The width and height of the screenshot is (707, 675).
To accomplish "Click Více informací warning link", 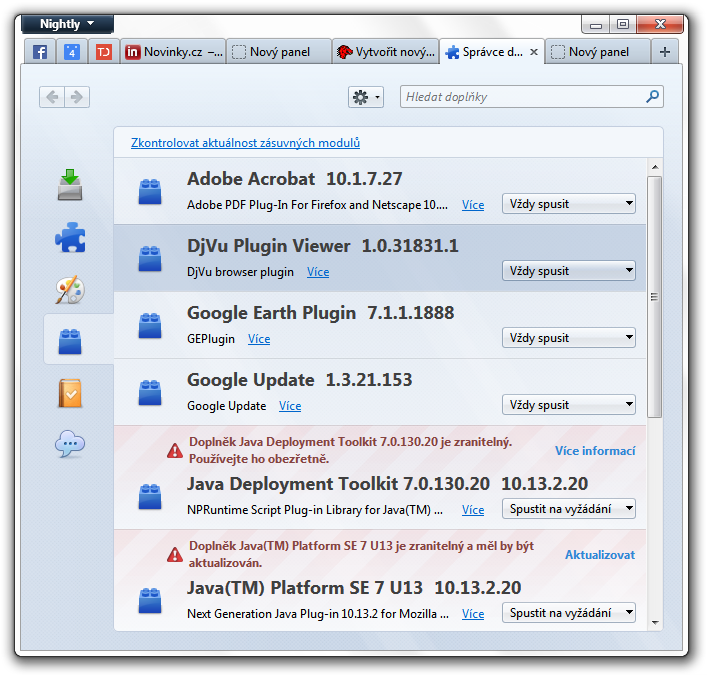I will coord(595,451).
